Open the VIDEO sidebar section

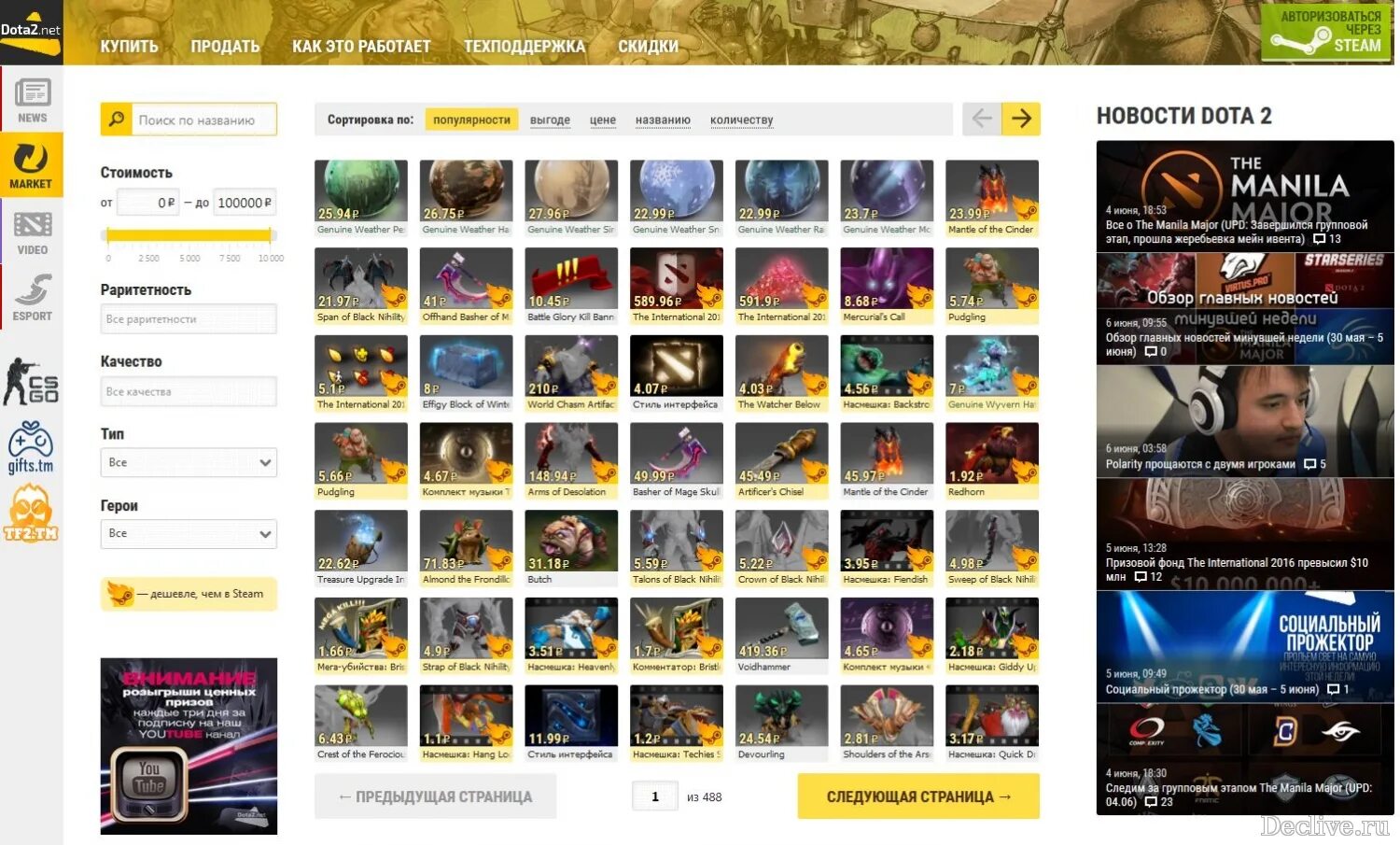[32, 232]
